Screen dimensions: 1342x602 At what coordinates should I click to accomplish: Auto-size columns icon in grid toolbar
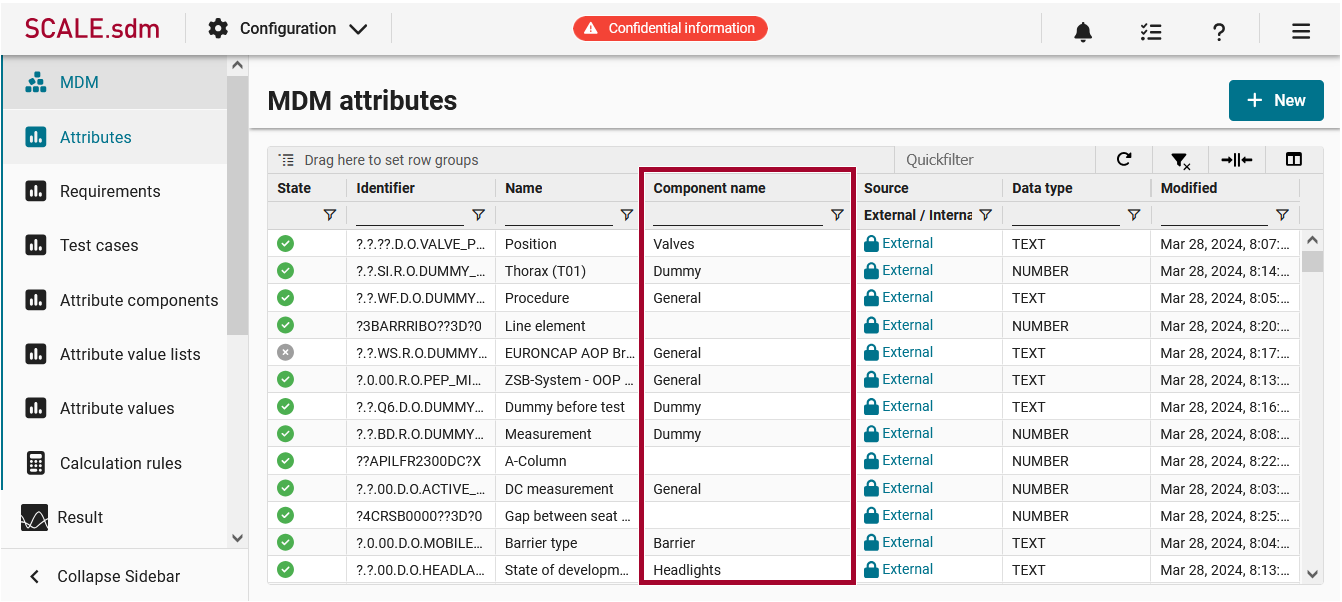(x=1237, y=159)
